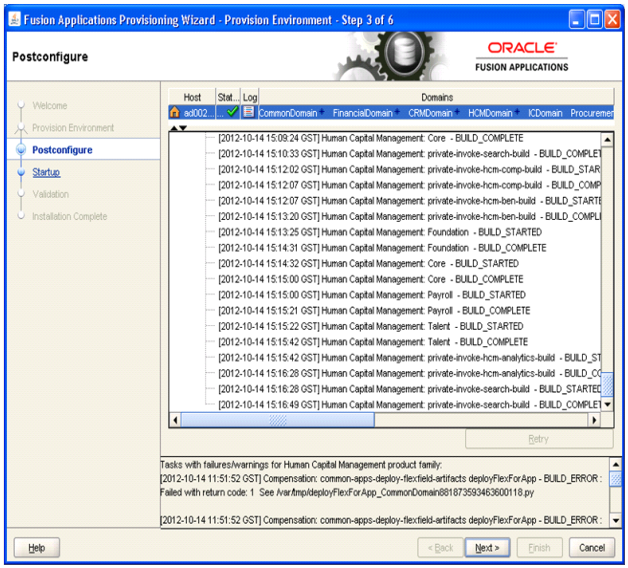The height and width of the screenshot is (568, 628).
Task: Click the home icon beside host ad002
Action: pyautogui.click(x=175, y=113)
